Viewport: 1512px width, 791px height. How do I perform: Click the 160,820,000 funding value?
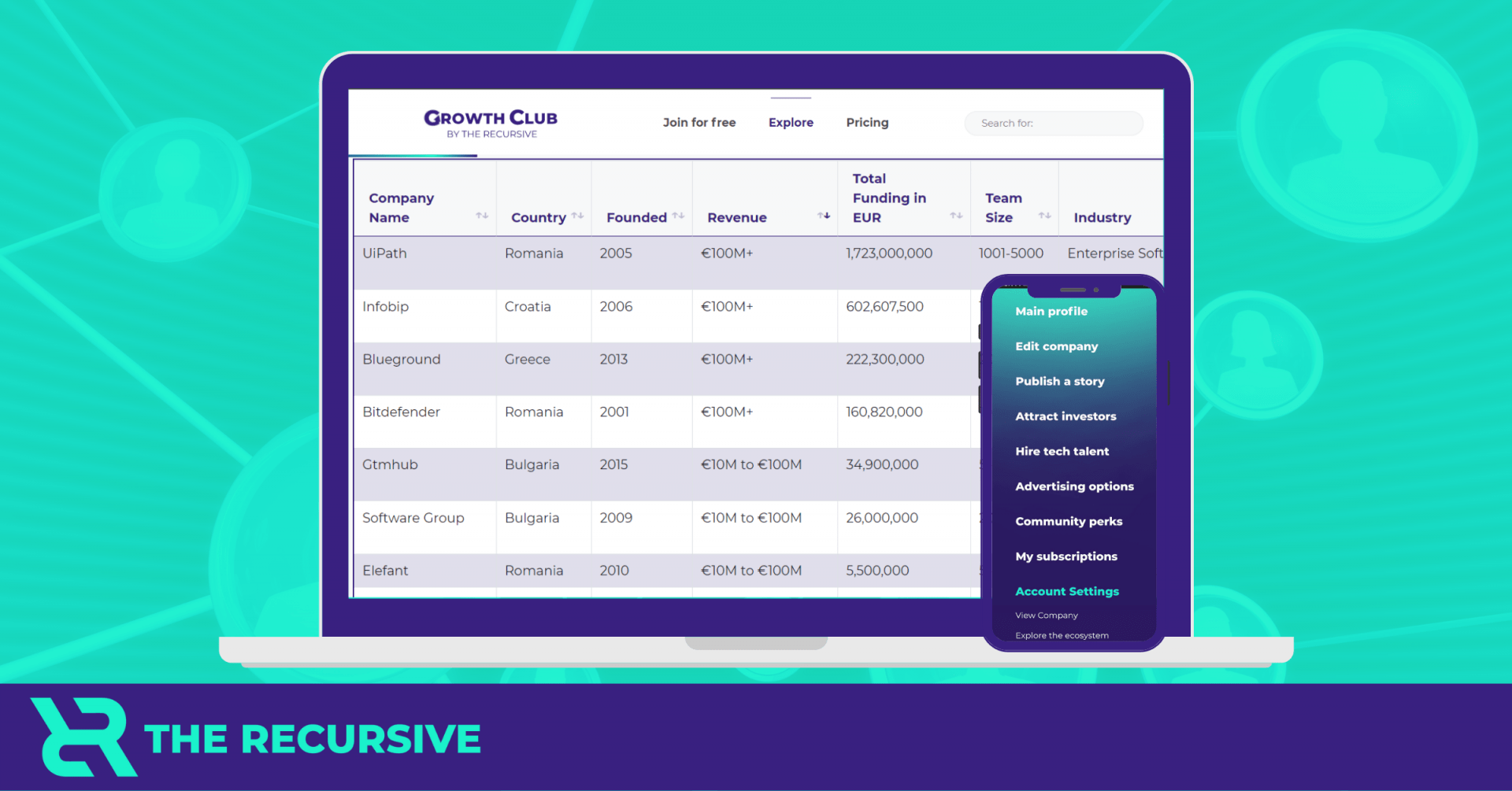(x=884, y=412)
